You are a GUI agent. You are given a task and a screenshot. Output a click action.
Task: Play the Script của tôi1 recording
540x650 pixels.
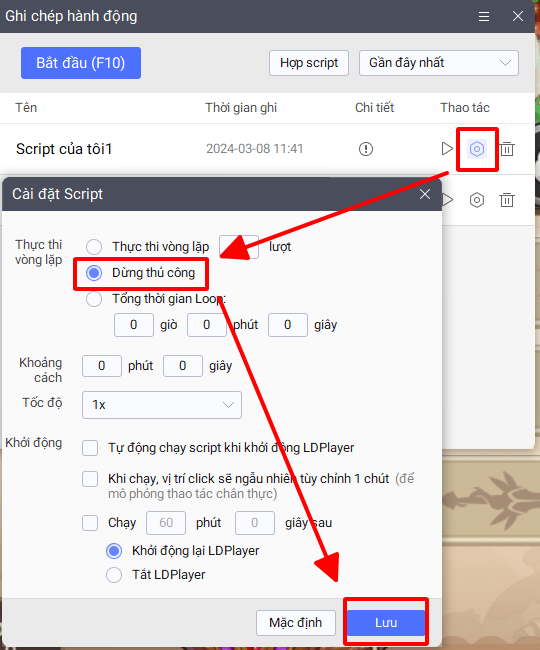coord(447,148)
